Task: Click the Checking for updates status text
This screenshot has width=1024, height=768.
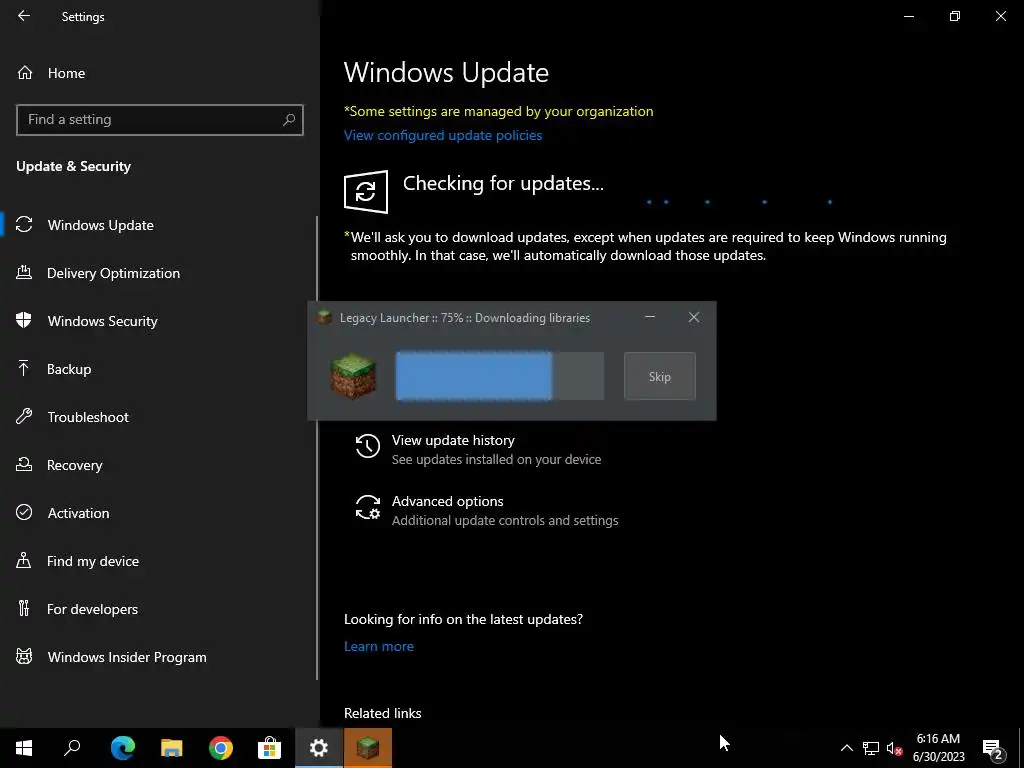Action: [x=503, y=184]
